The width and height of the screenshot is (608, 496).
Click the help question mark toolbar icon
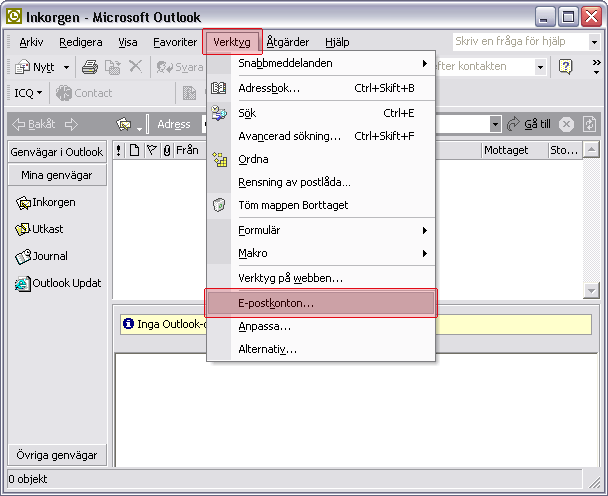565,67
